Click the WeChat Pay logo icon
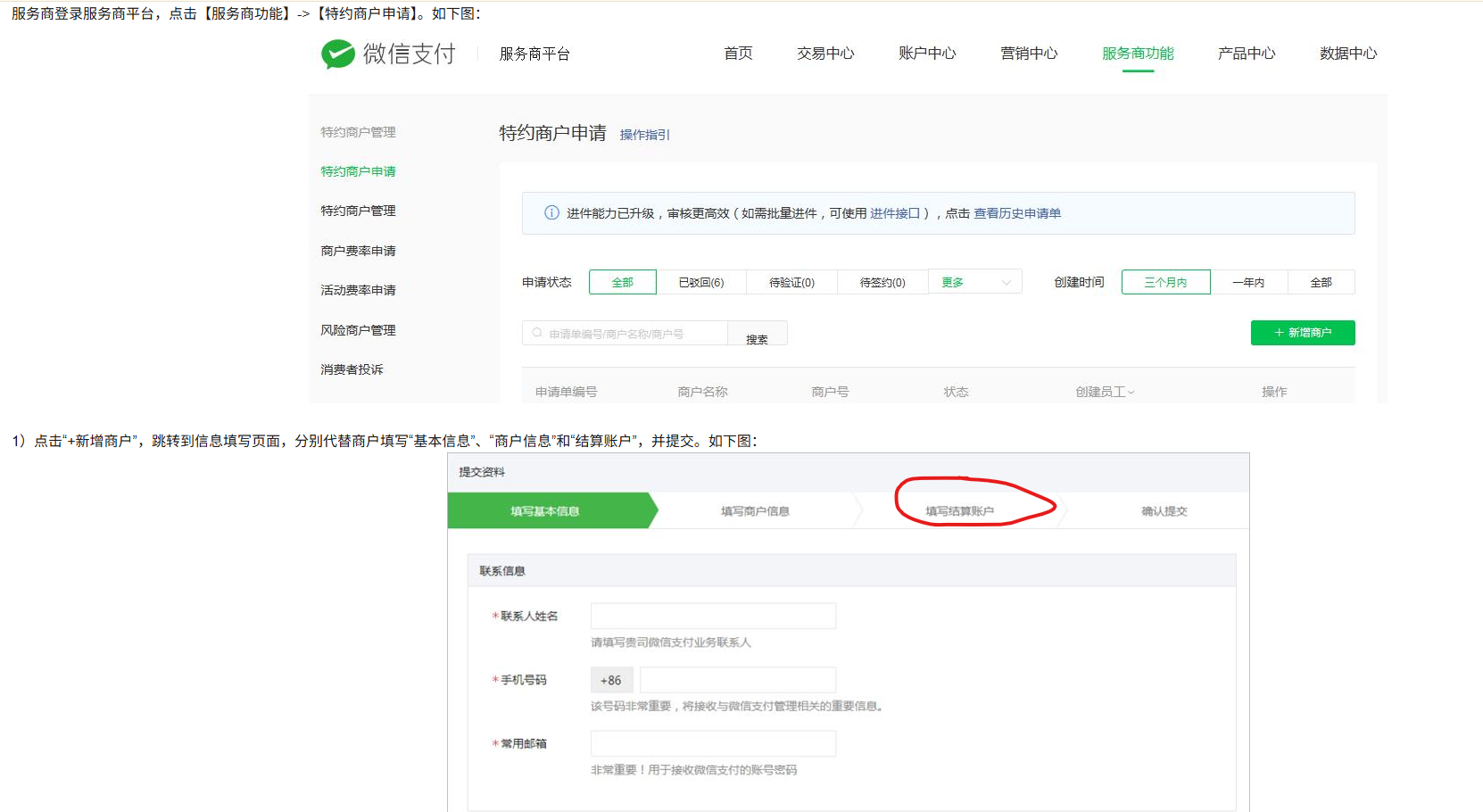The image size is (1483, 812). 338,54
